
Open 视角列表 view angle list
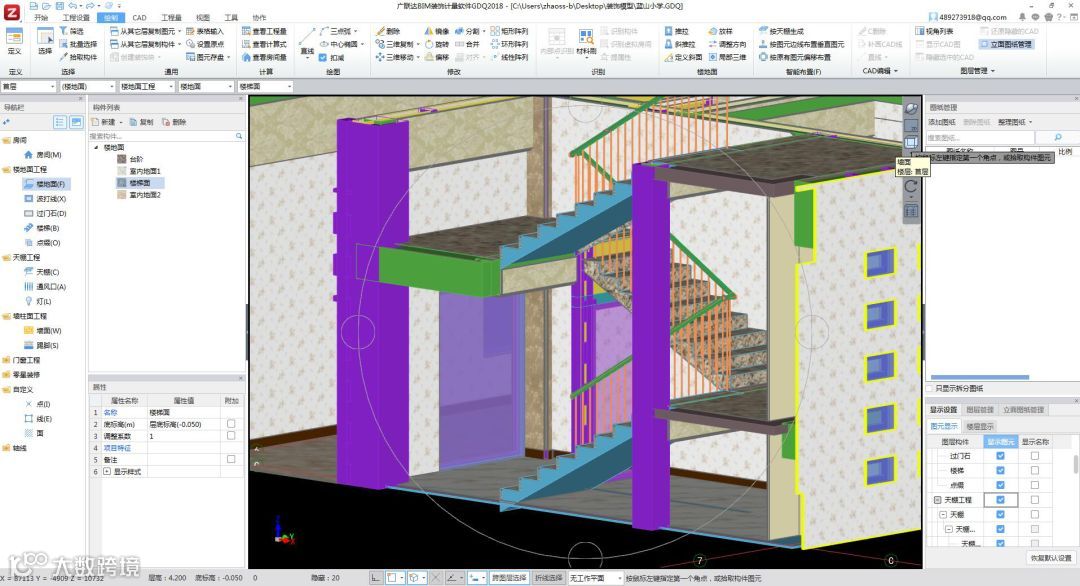coord(935,31)
